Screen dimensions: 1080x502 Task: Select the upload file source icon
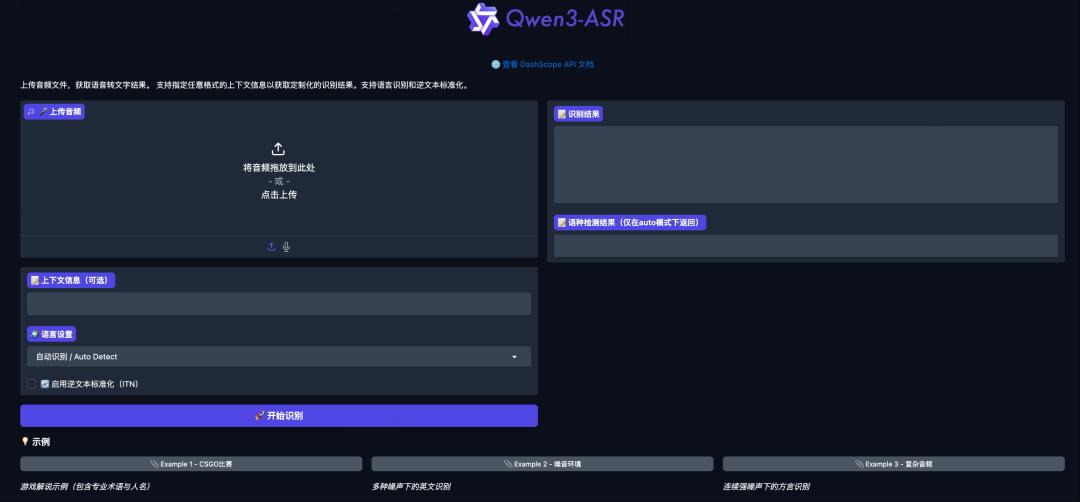click(x=271, y=247)
